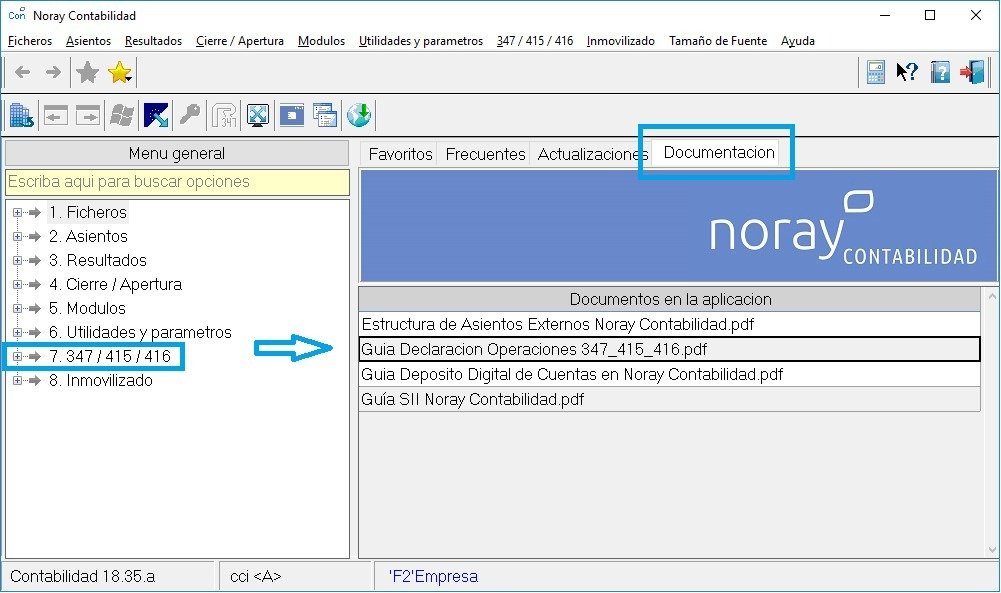
Task: Expand the 5. Modulos tree node
Action: 18,308
